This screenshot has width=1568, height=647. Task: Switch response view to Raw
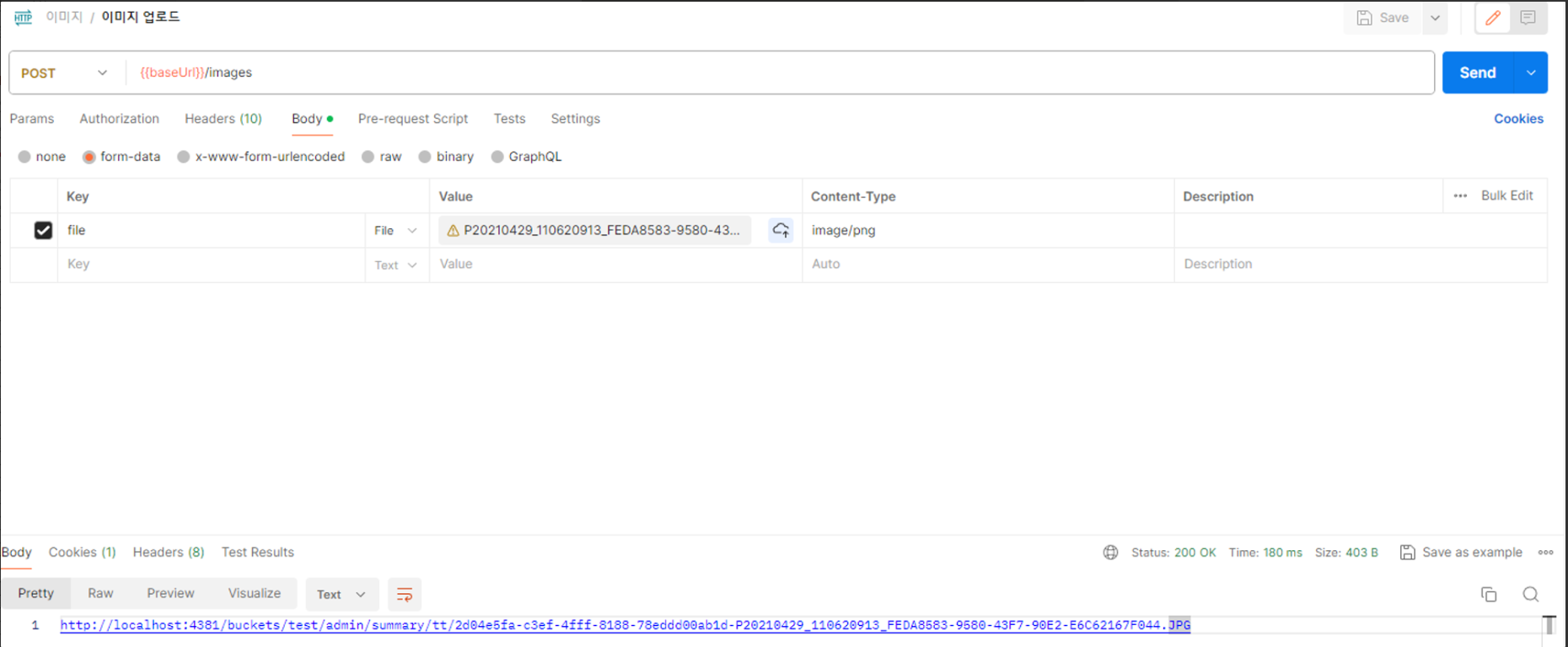(x=100, y=594)
